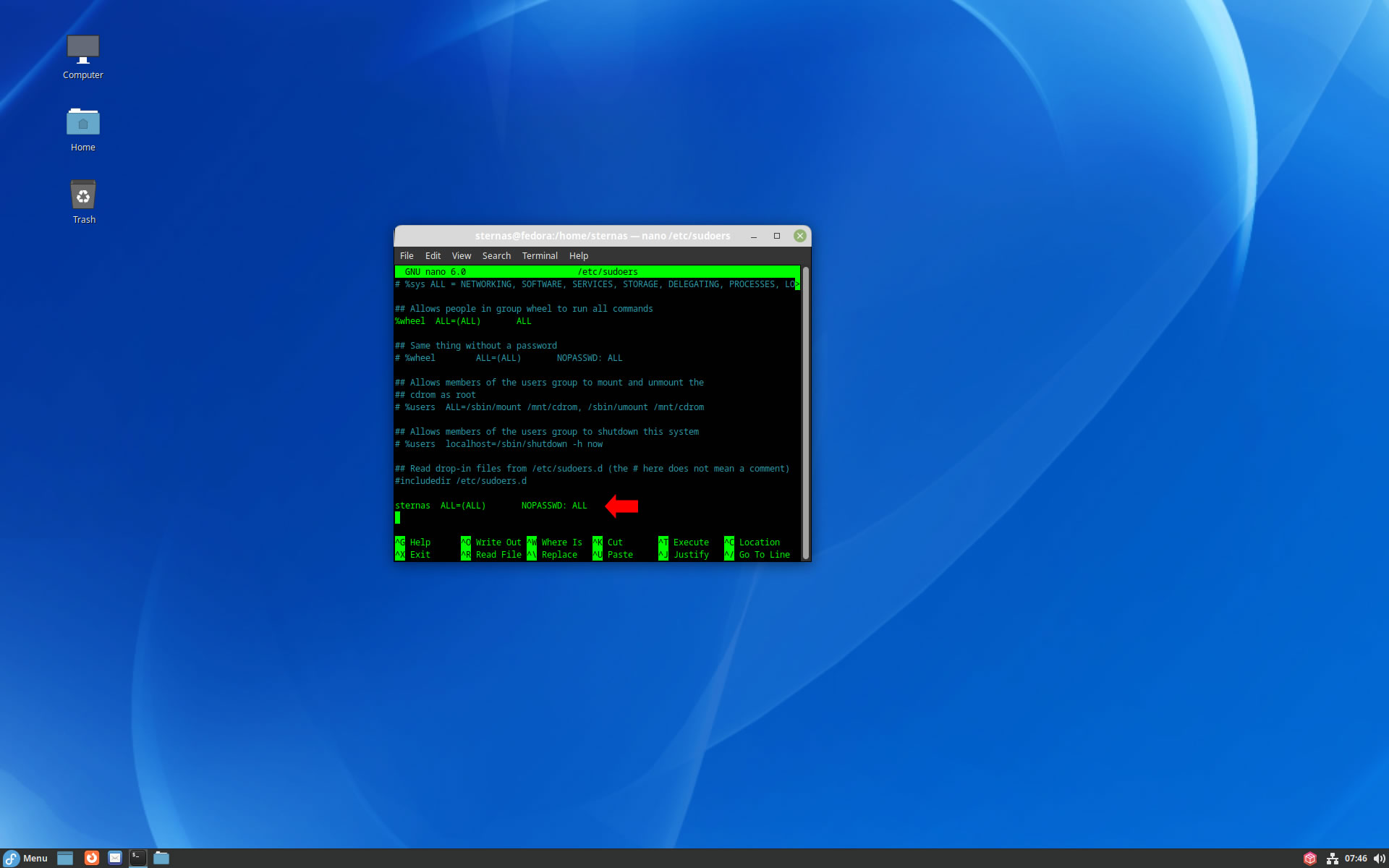Open the File menu in terminal
The image size is (1389, 868).
pyautogui.click(x=407, y=256)
